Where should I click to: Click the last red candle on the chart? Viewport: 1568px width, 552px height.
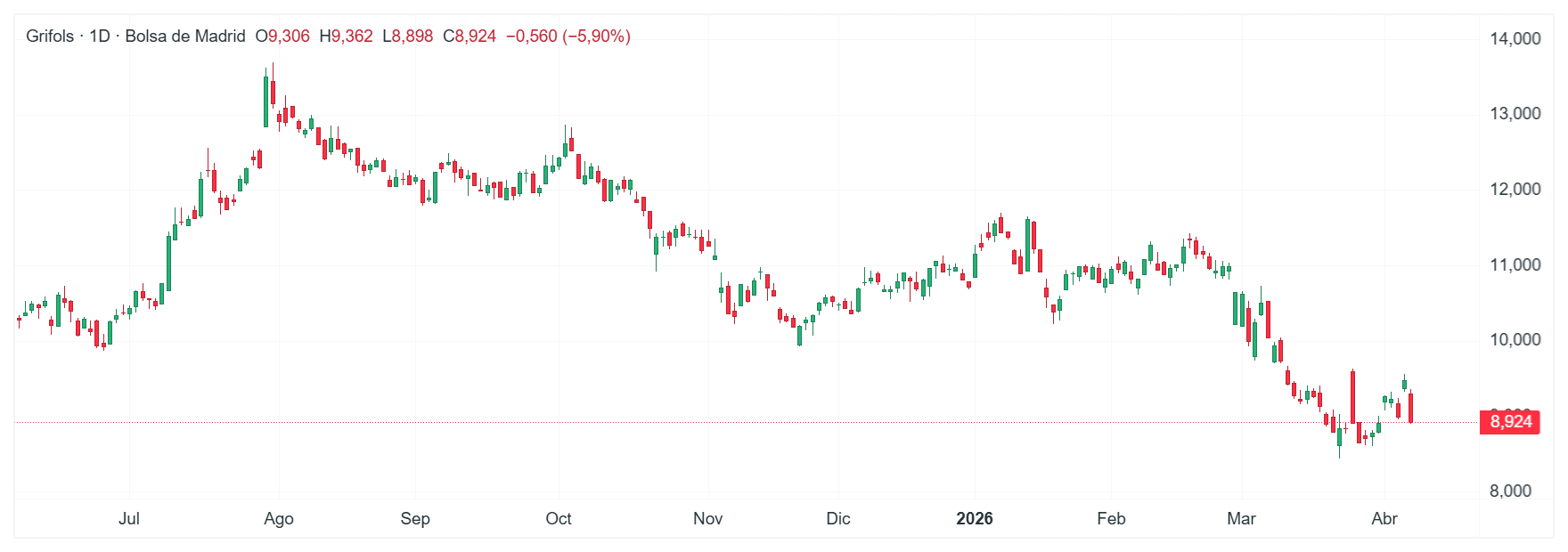(1410, 408)
